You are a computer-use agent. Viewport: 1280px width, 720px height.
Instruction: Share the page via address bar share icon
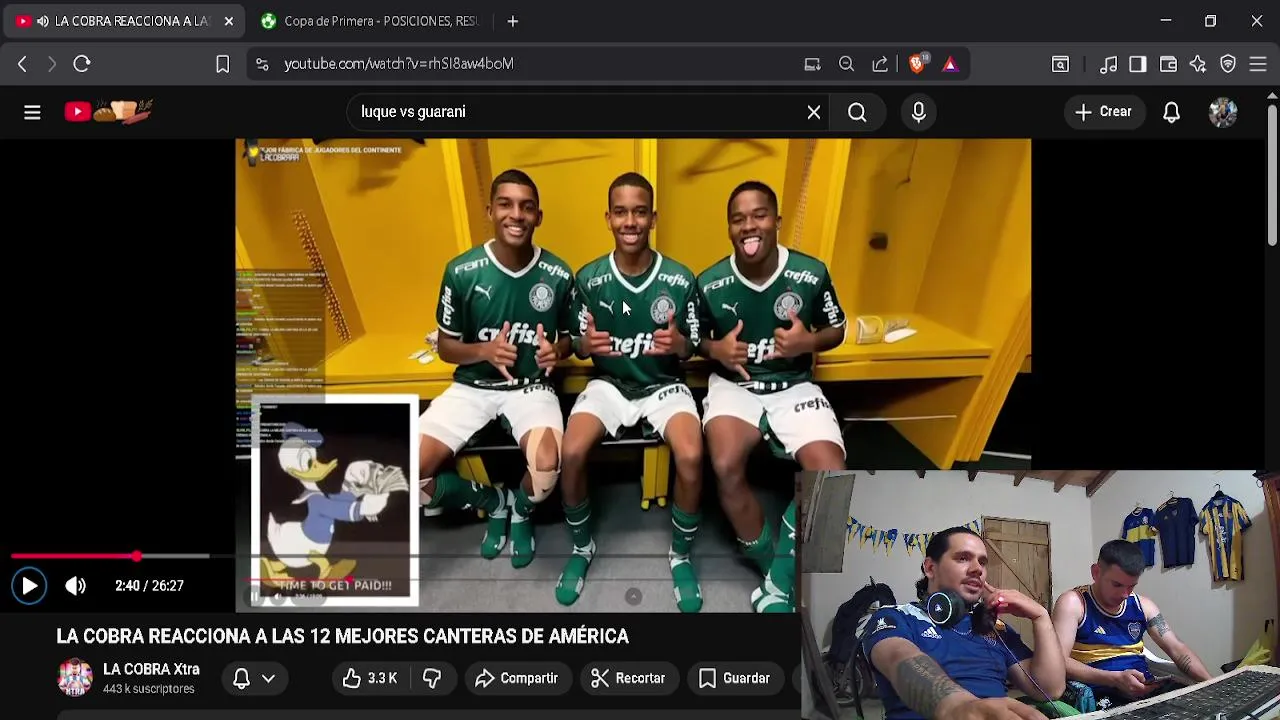(880, 64)
